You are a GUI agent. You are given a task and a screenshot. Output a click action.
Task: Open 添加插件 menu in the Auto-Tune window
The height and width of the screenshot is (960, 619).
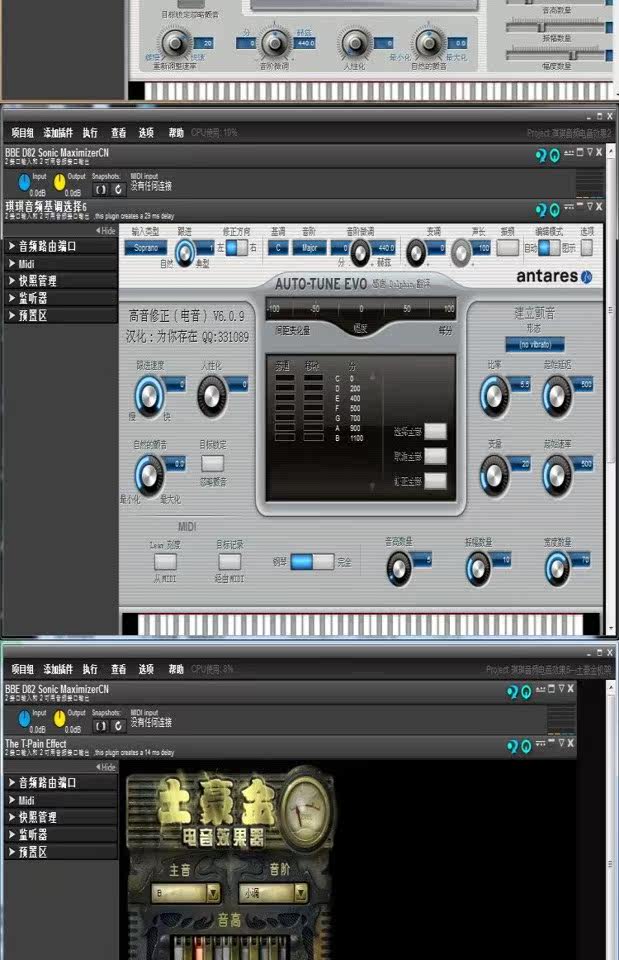(x=58, y=133)
